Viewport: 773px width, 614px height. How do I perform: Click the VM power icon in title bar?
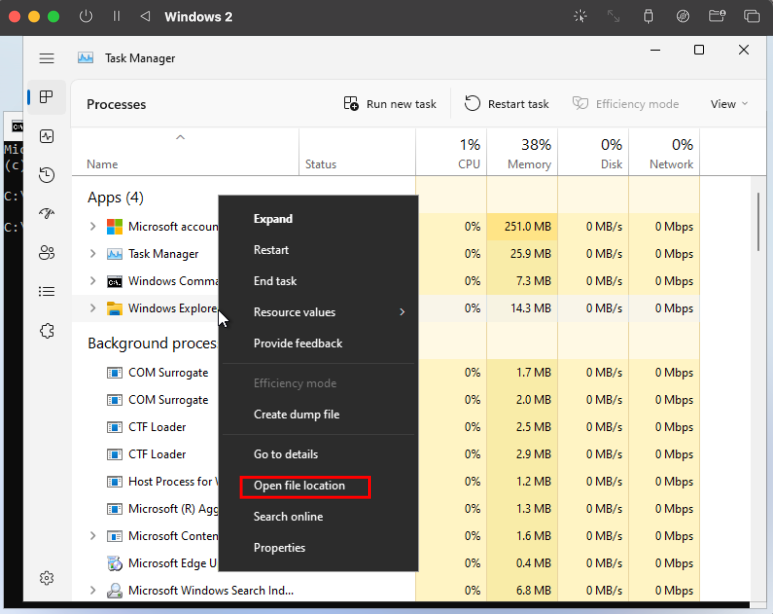pyautogui.click(x=86, y=16)
